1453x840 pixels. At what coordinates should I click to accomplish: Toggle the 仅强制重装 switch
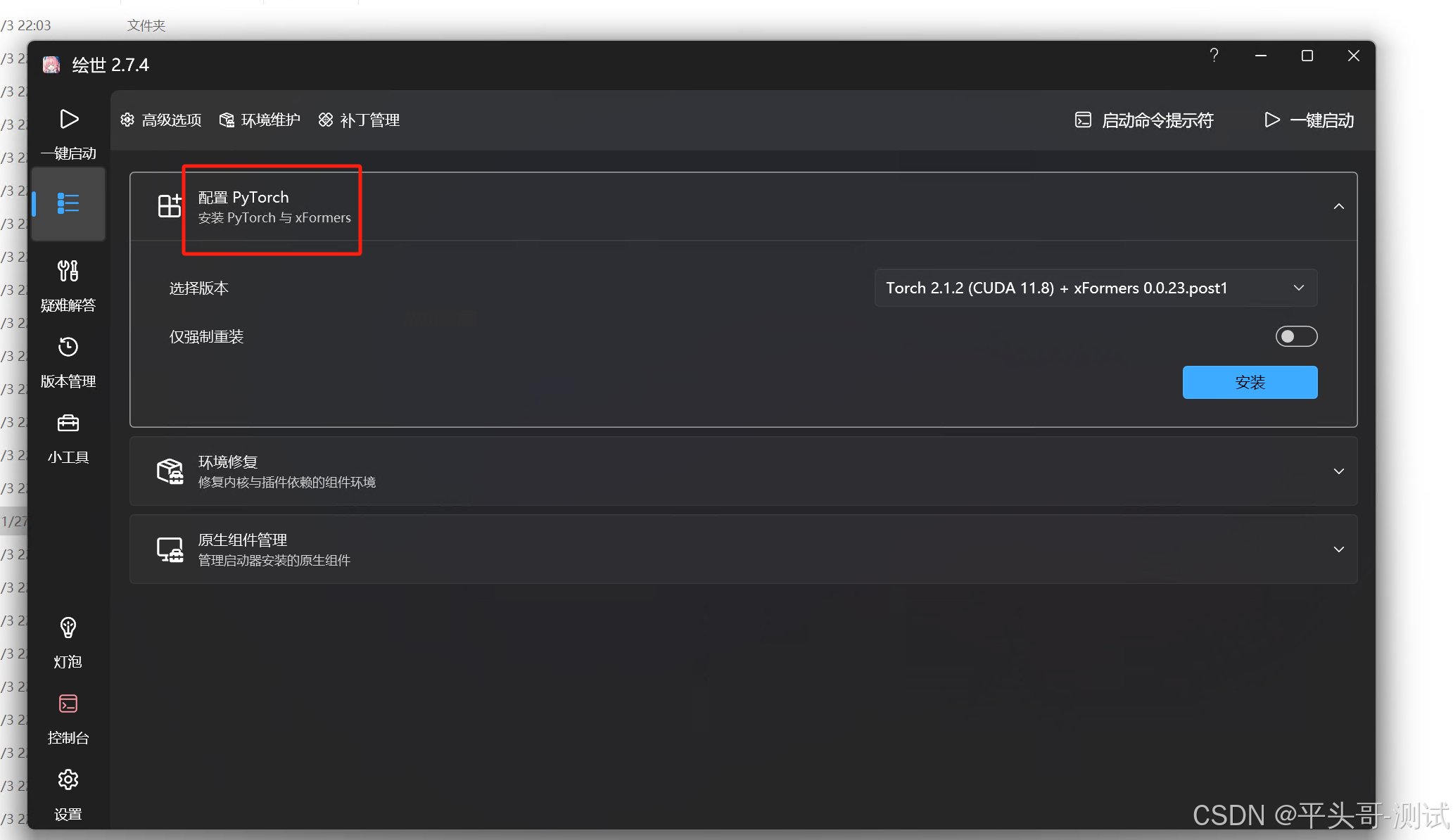(1296, 336)
